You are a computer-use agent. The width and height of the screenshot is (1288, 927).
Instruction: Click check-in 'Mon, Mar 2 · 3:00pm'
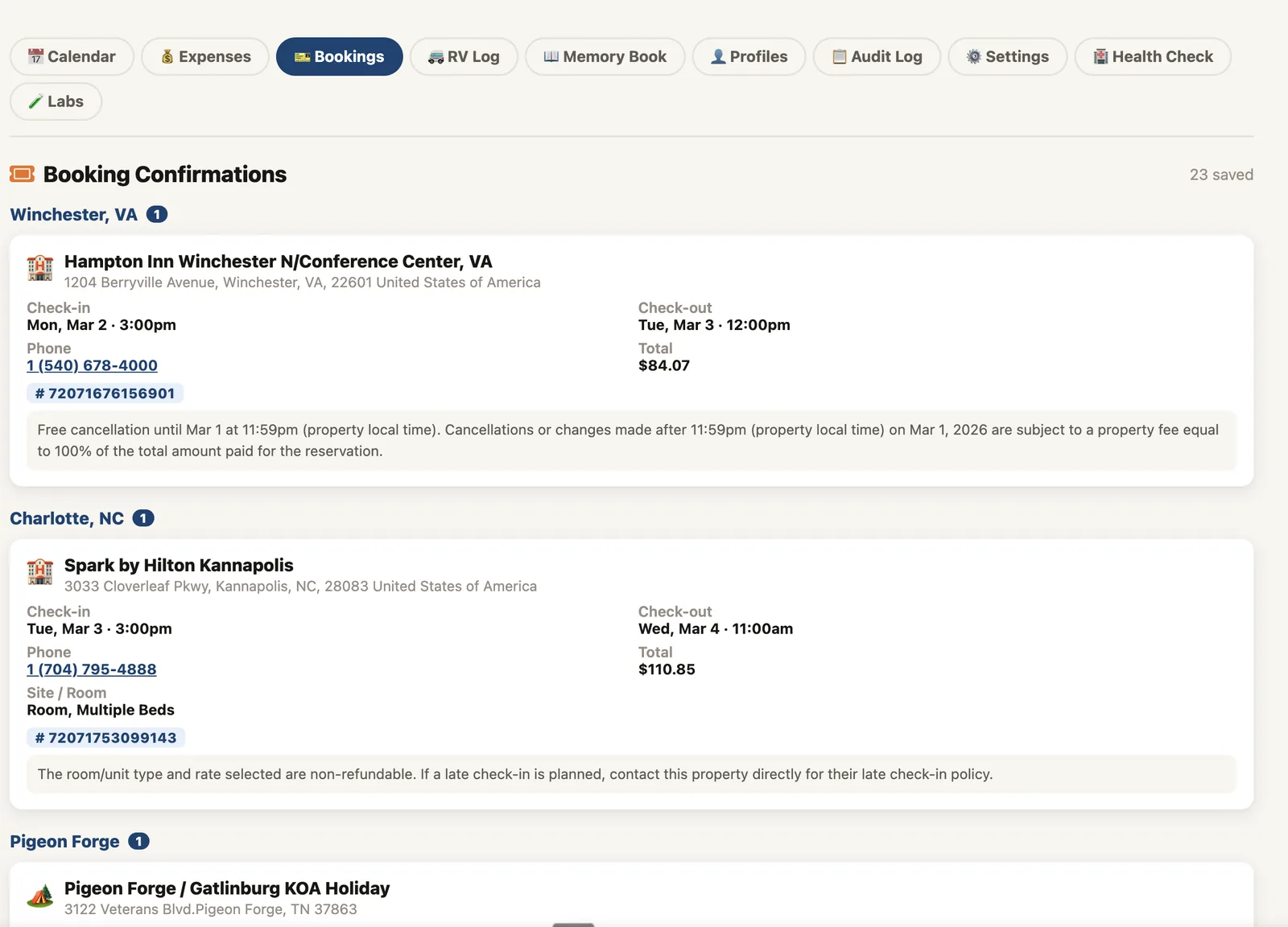tap(101, 325)
